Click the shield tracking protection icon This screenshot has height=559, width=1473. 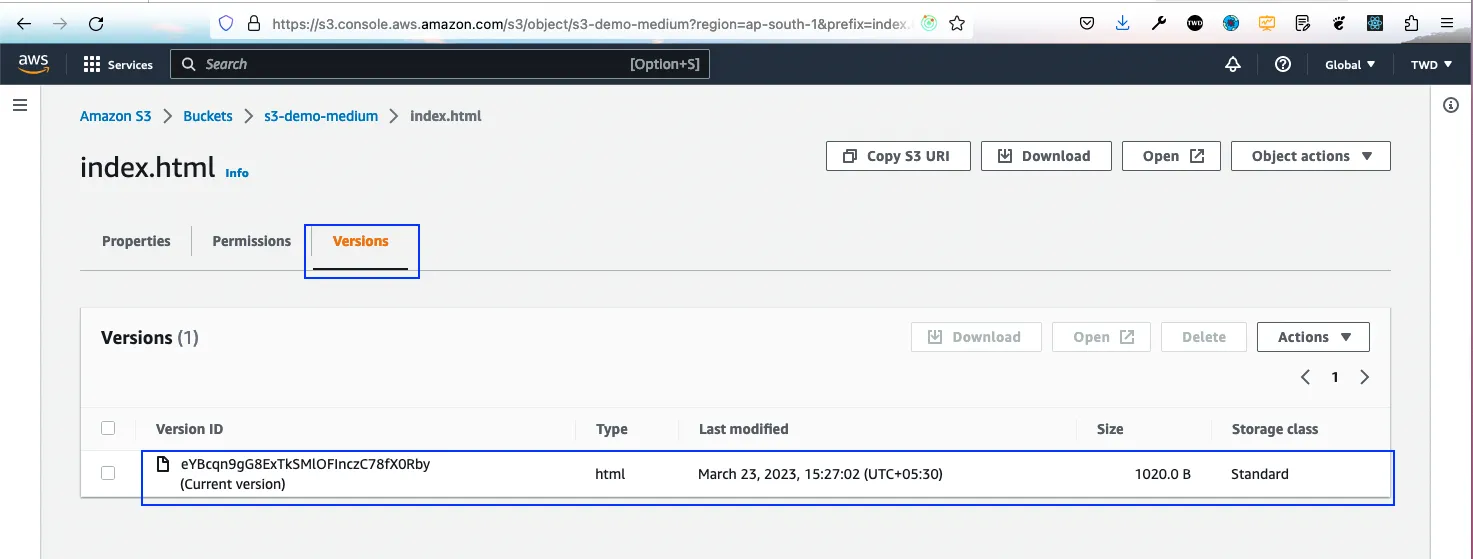(x=226, y=23)
